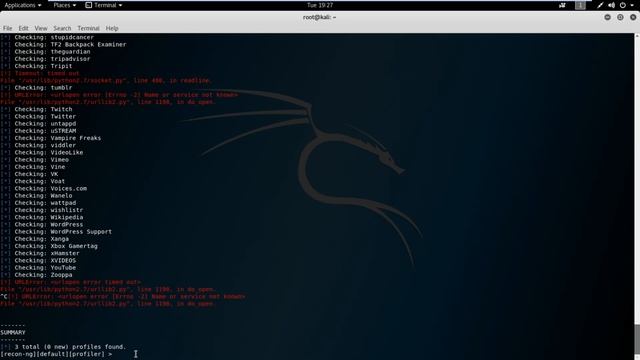
Task: Click the 'Checking: theguardian' line
Action: click(x=45, y=52)
